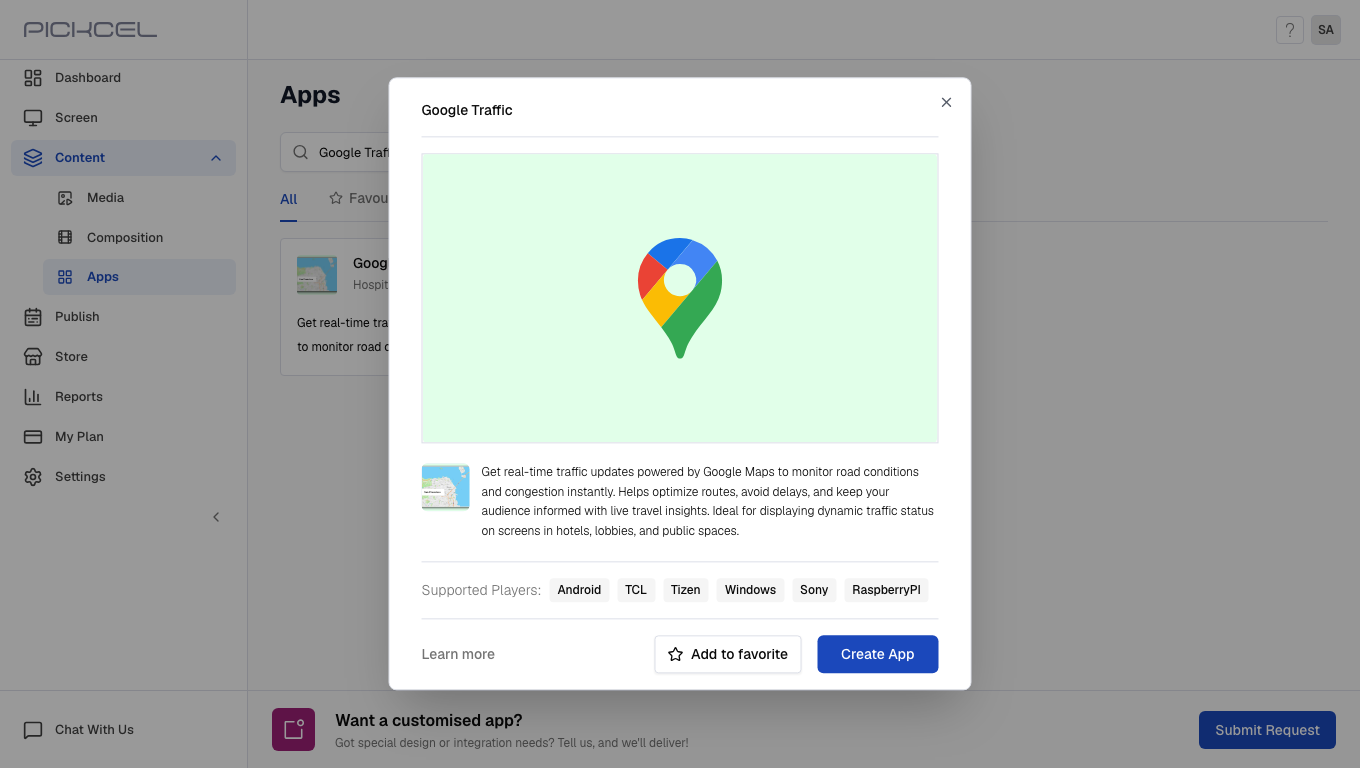The width and height of the screenshot is (1360, 768).
Task: Select Apps in the sidebar
Action: (x=139, y=277)
